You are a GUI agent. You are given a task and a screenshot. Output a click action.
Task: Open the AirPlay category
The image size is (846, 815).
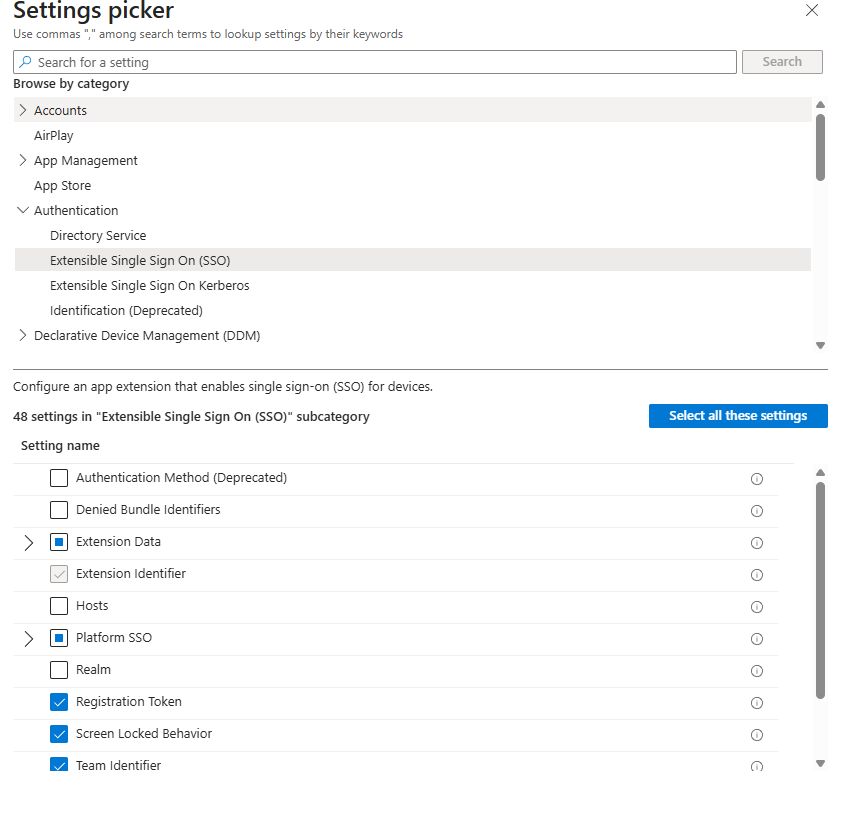click(54, 136)
